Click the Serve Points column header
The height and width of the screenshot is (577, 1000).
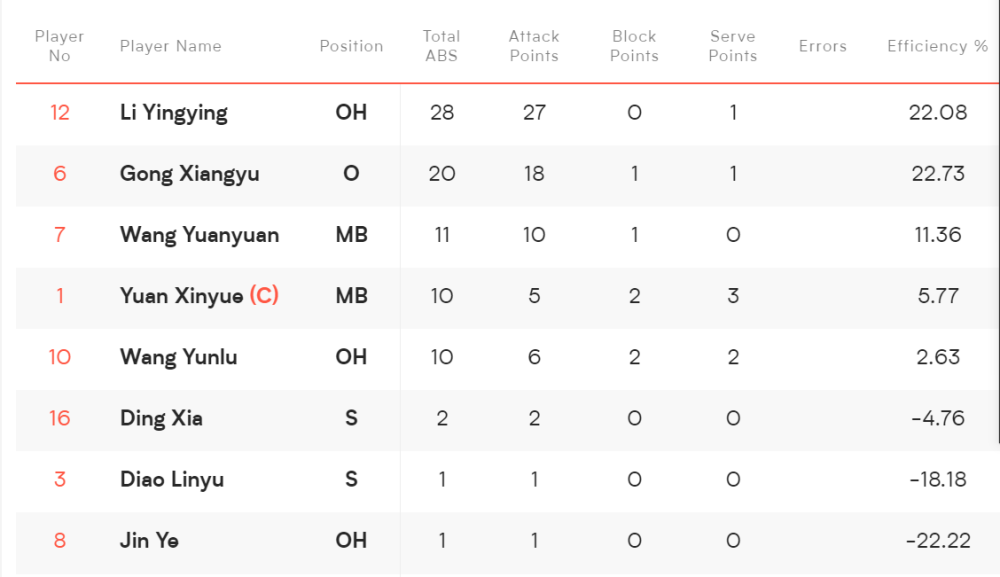[733, 46]
